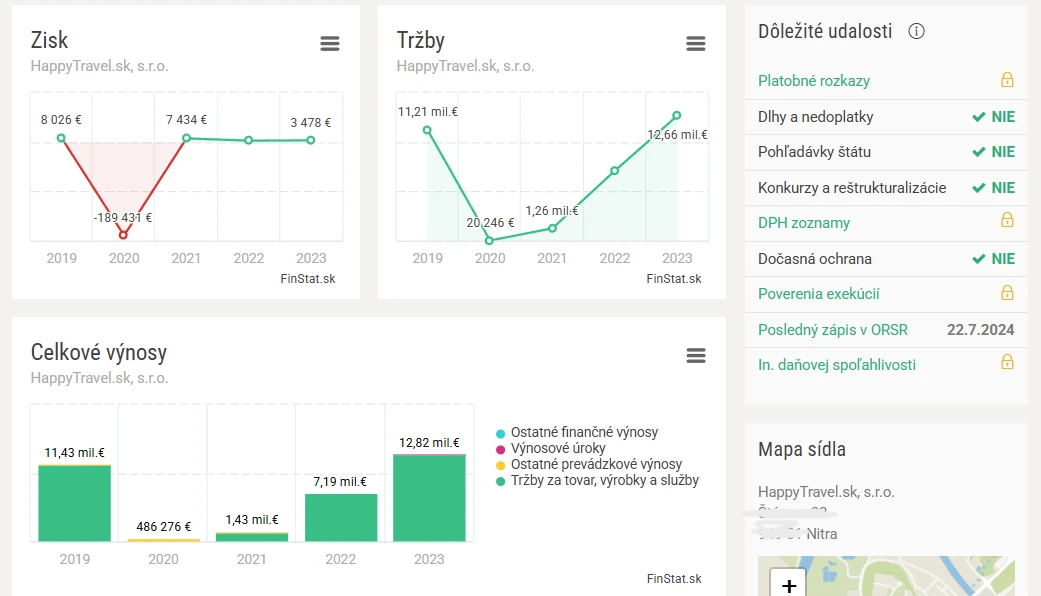Click lock icon next to Poverenia exekúcií
The height and width of the screenshot is (596, 1041).
pos(1007,293)
